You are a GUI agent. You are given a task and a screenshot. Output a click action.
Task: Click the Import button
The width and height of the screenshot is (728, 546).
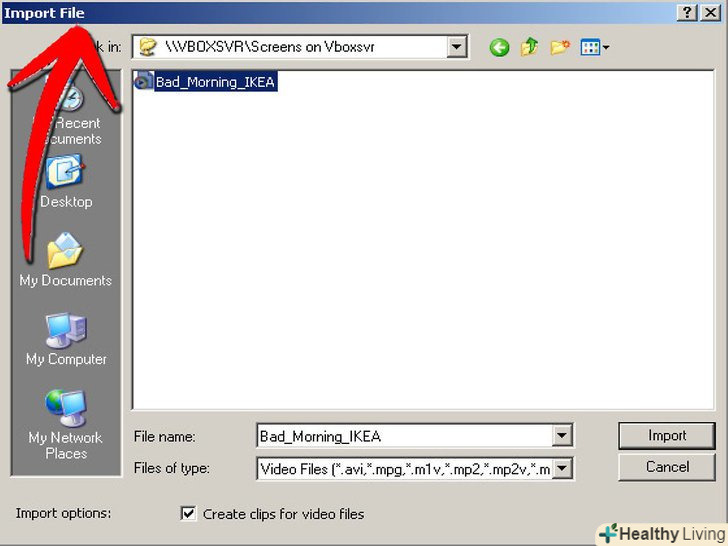[x=667, y=436]
